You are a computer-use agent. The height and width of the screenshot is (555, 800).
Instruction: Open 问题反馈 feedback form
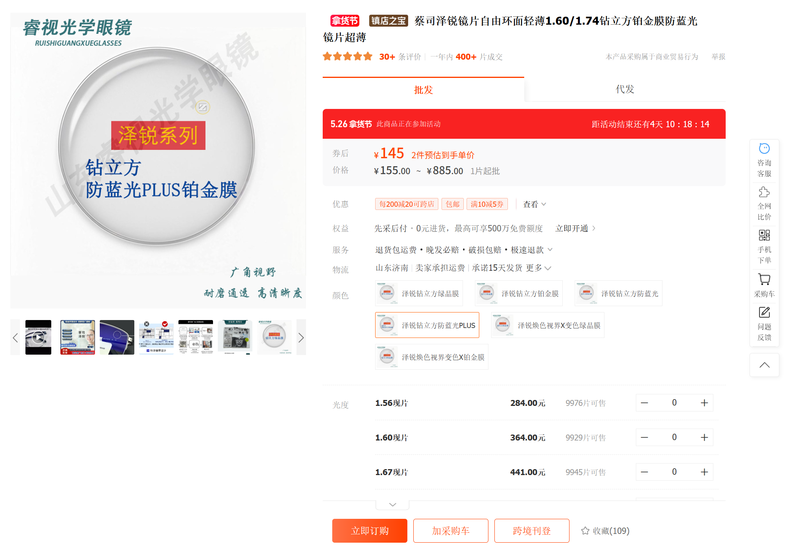coord(764,323)
